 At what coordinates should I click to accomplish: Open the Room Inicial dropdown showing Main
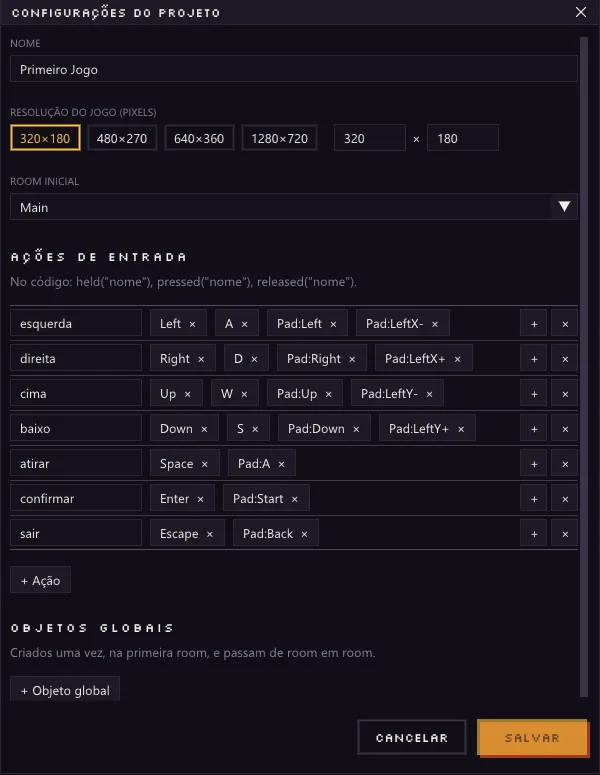tap(294, 207)
